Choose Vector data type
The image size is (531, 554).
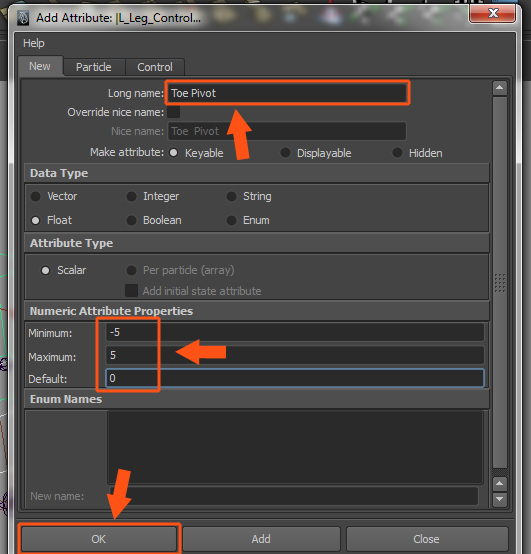click(x=35, y=196)
